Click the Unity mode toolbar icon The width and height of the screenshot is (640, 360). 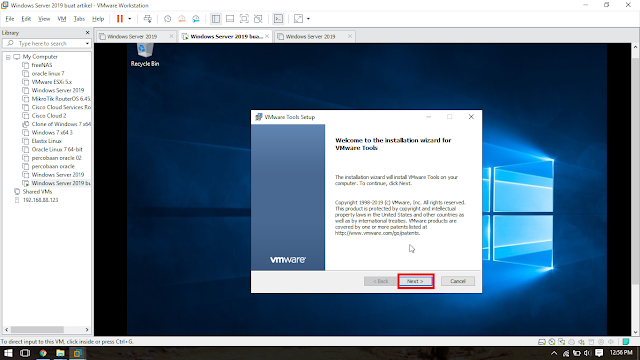[x=258, y=19]
